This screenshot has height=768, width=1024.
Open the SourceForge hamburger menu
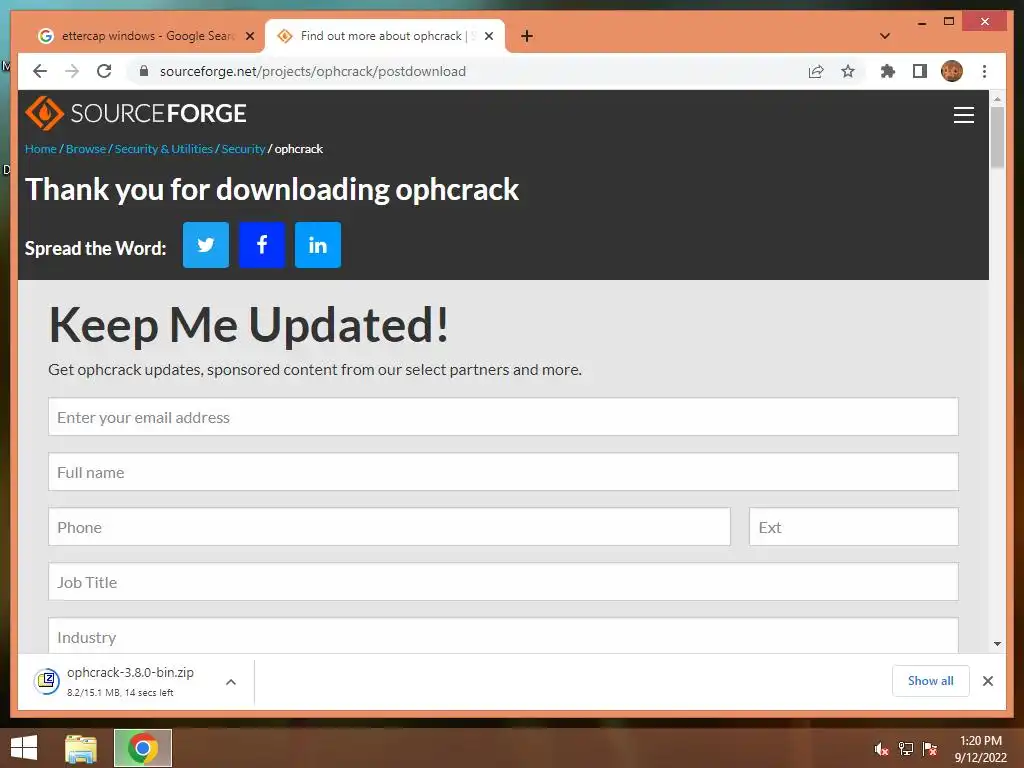pos(963,115)
